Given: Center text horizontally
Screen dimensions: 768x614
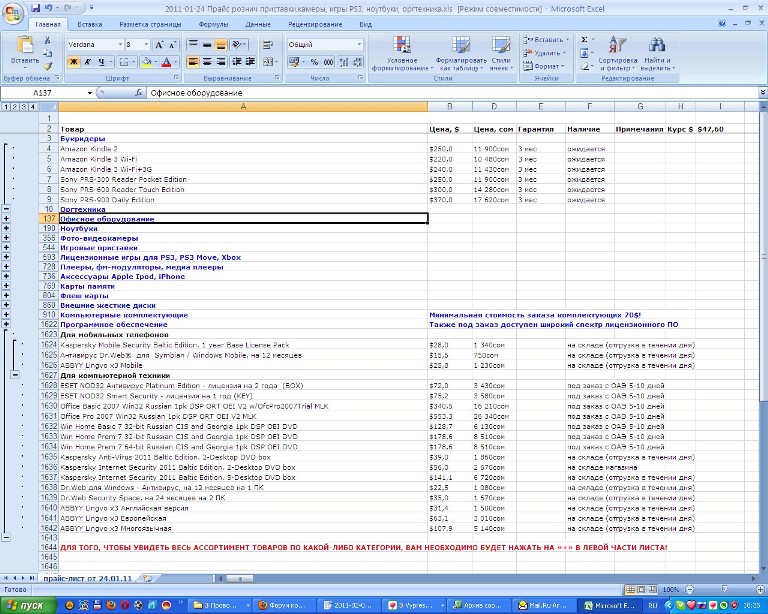Looking at the screenshot, I should (x=207, y=62).
